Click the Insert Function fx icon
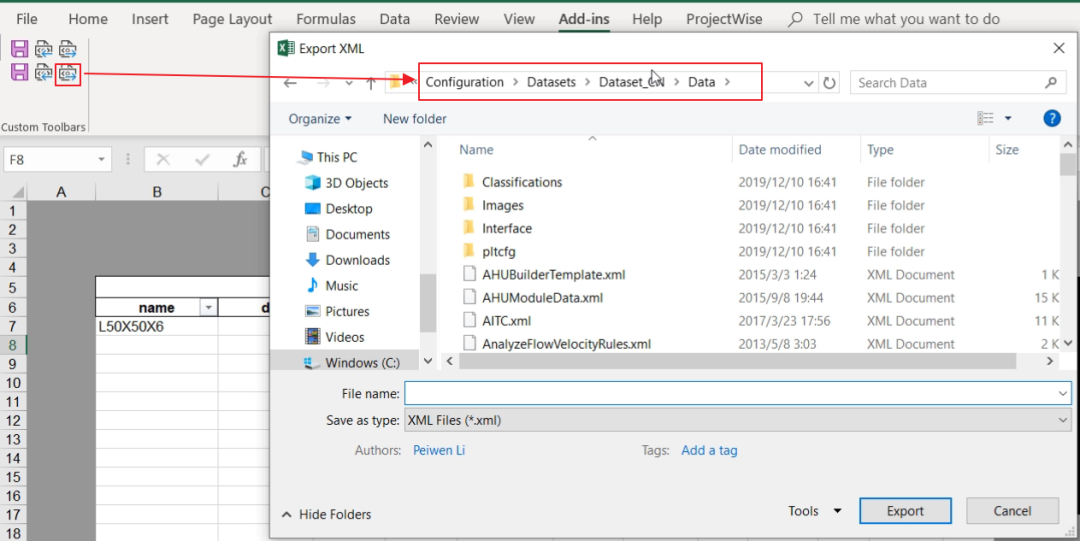This screenshot has height=541, width=1080. 240,160
